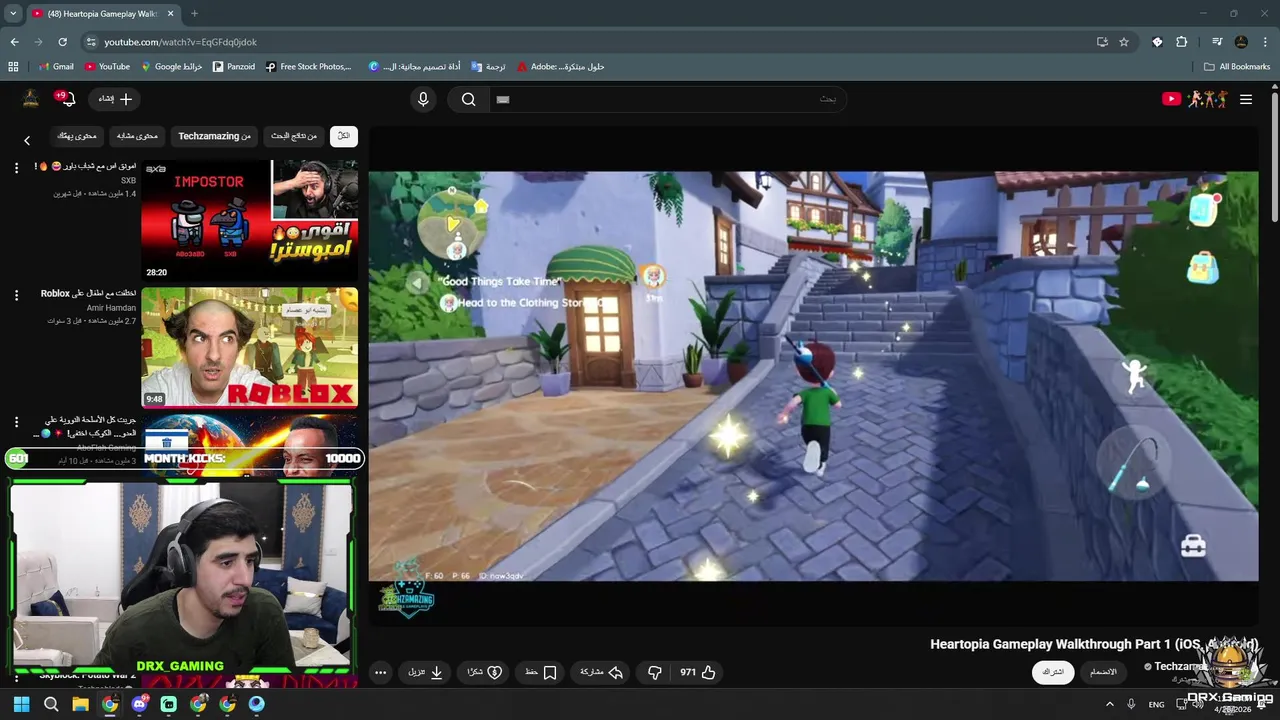The width and height of the screenshot is (1280, 720).
Task: Select the 'From Techzamazing' chip
Action: point(214,136)
